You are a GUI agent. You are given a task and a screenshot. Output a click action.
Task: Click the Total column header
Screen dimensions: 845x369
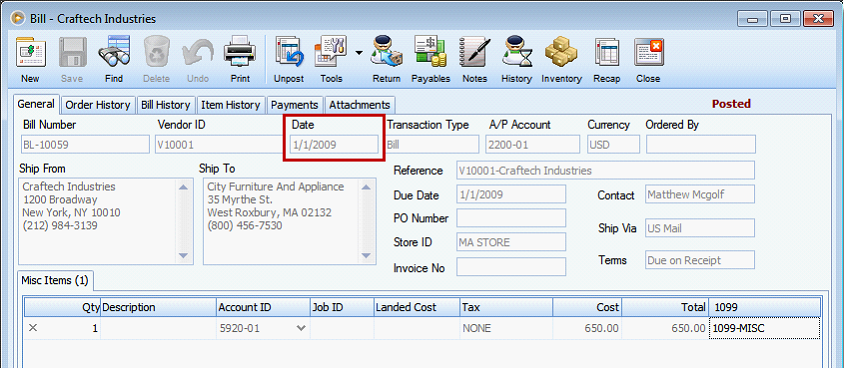click(x=665, y=308)
